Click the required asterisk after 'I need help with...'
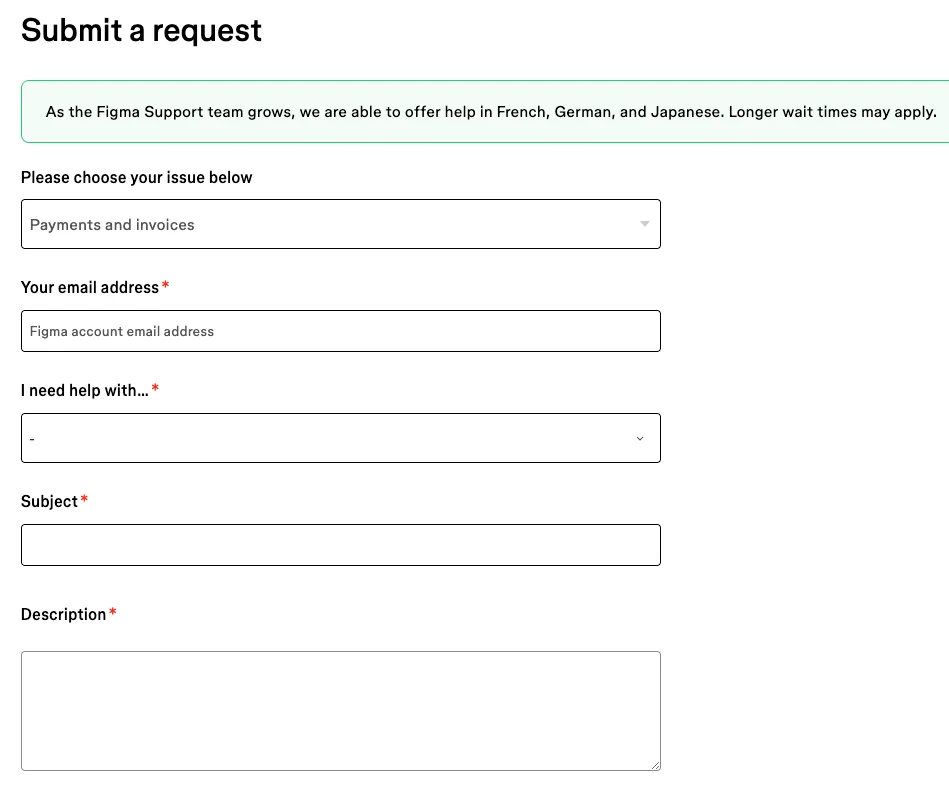Image resolution: width=949 pixels, height=794 pixels. click(x=155, y=389)
